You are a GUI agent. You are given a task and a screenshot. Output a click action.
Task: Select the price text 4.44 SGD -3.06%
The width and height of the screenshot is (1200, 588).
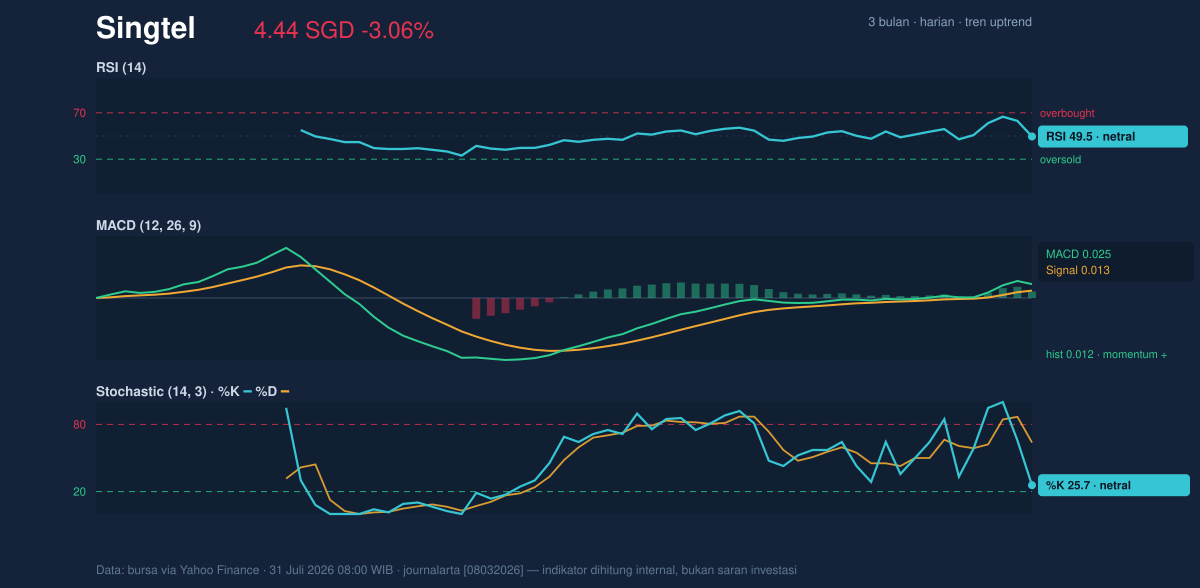coord(344,31)
